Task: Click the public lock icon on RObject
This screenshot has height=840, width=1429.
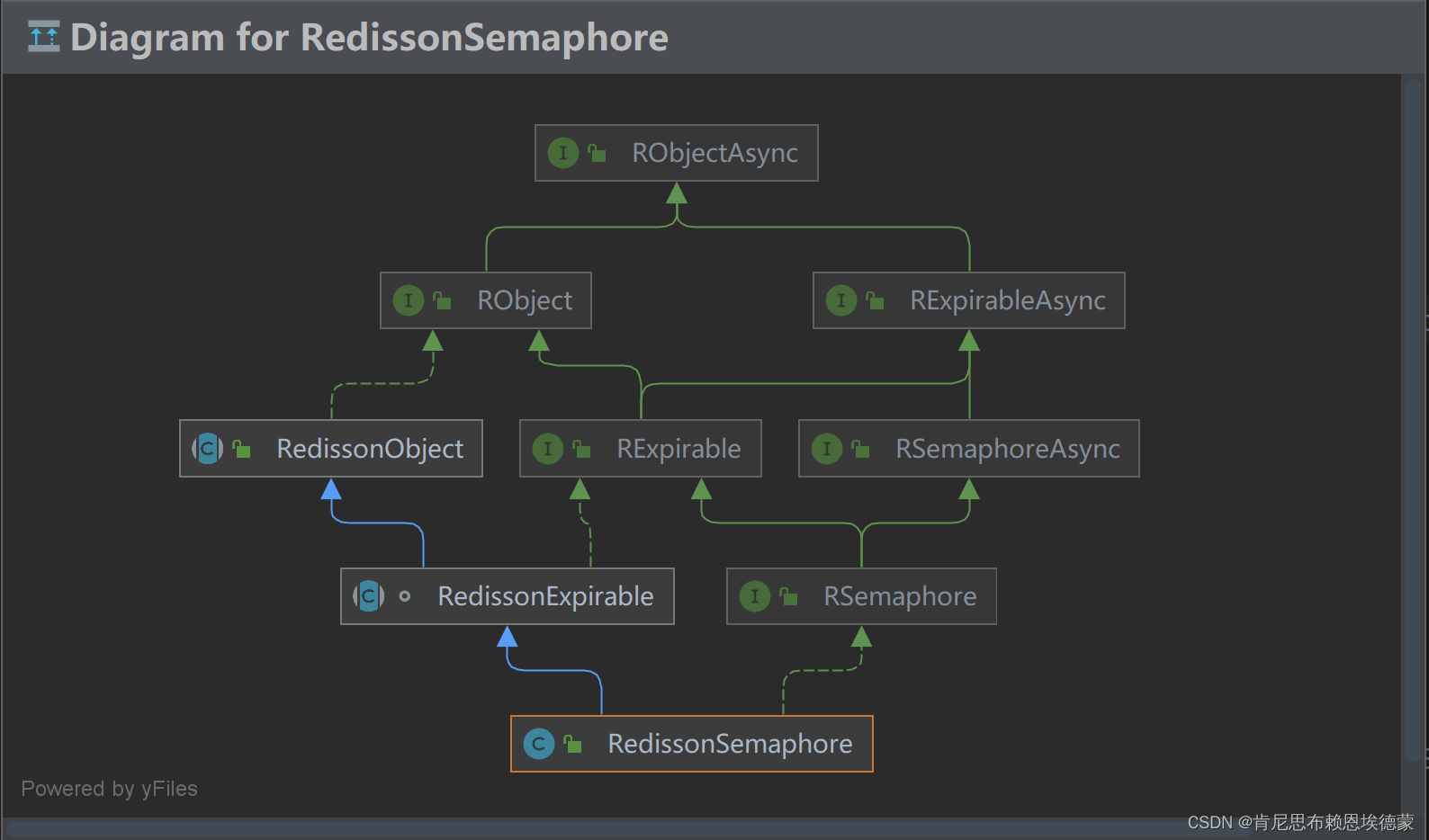Action: (x=442, y=300)
